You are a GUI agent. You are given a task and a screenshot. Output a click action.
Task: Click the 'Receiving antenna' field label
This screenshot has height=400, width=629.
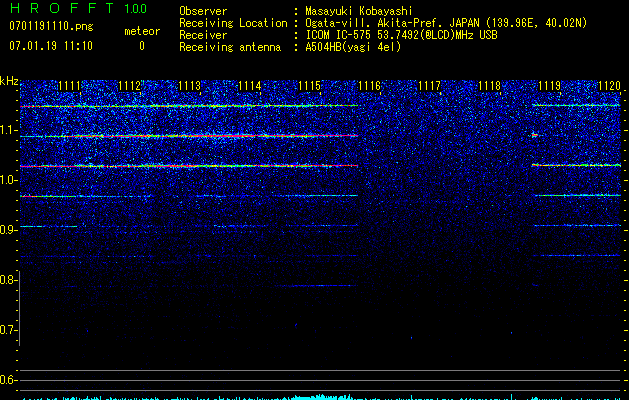(230, 47)
